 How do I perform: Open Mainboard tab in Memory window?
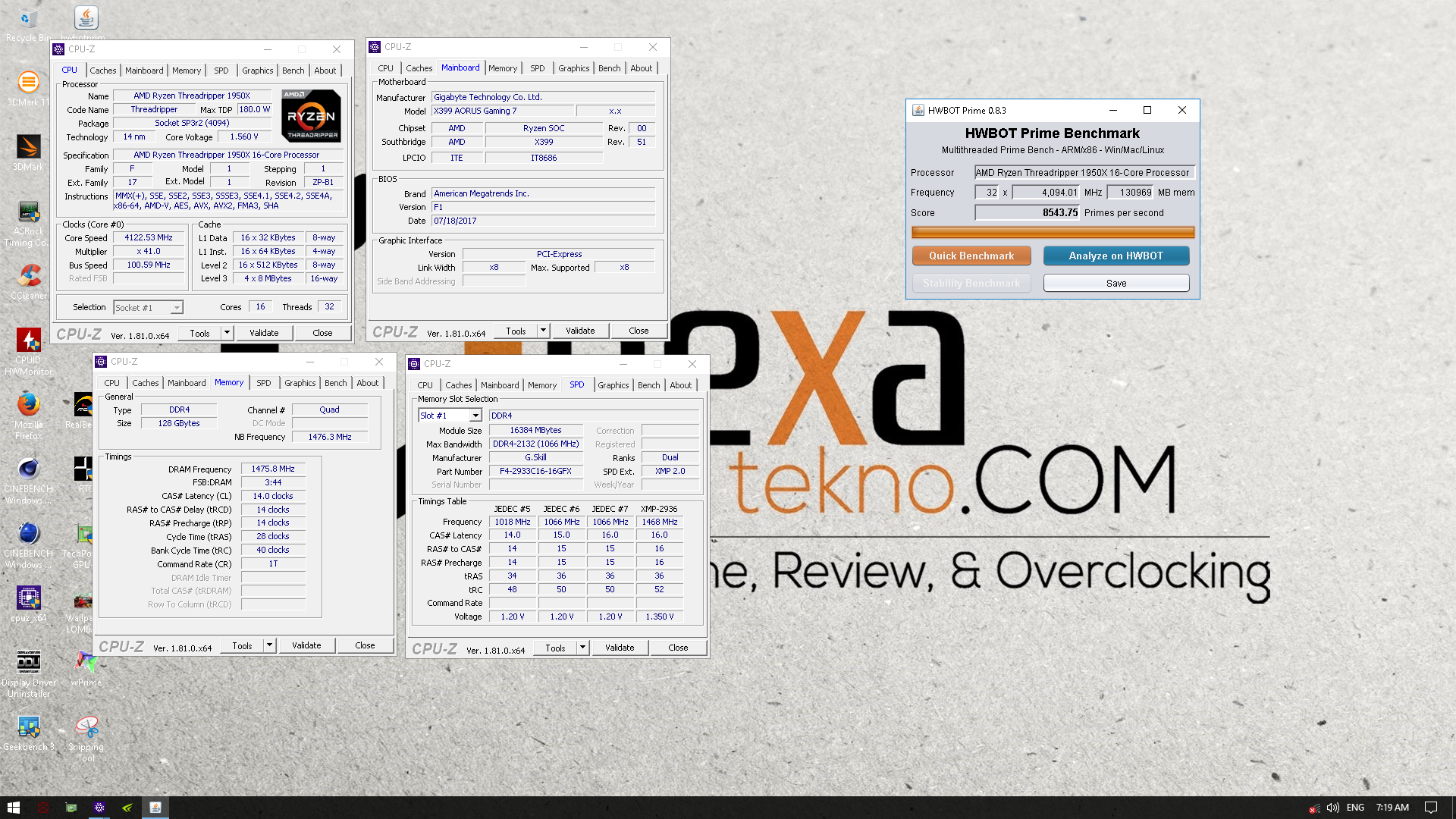click(187, 383)
